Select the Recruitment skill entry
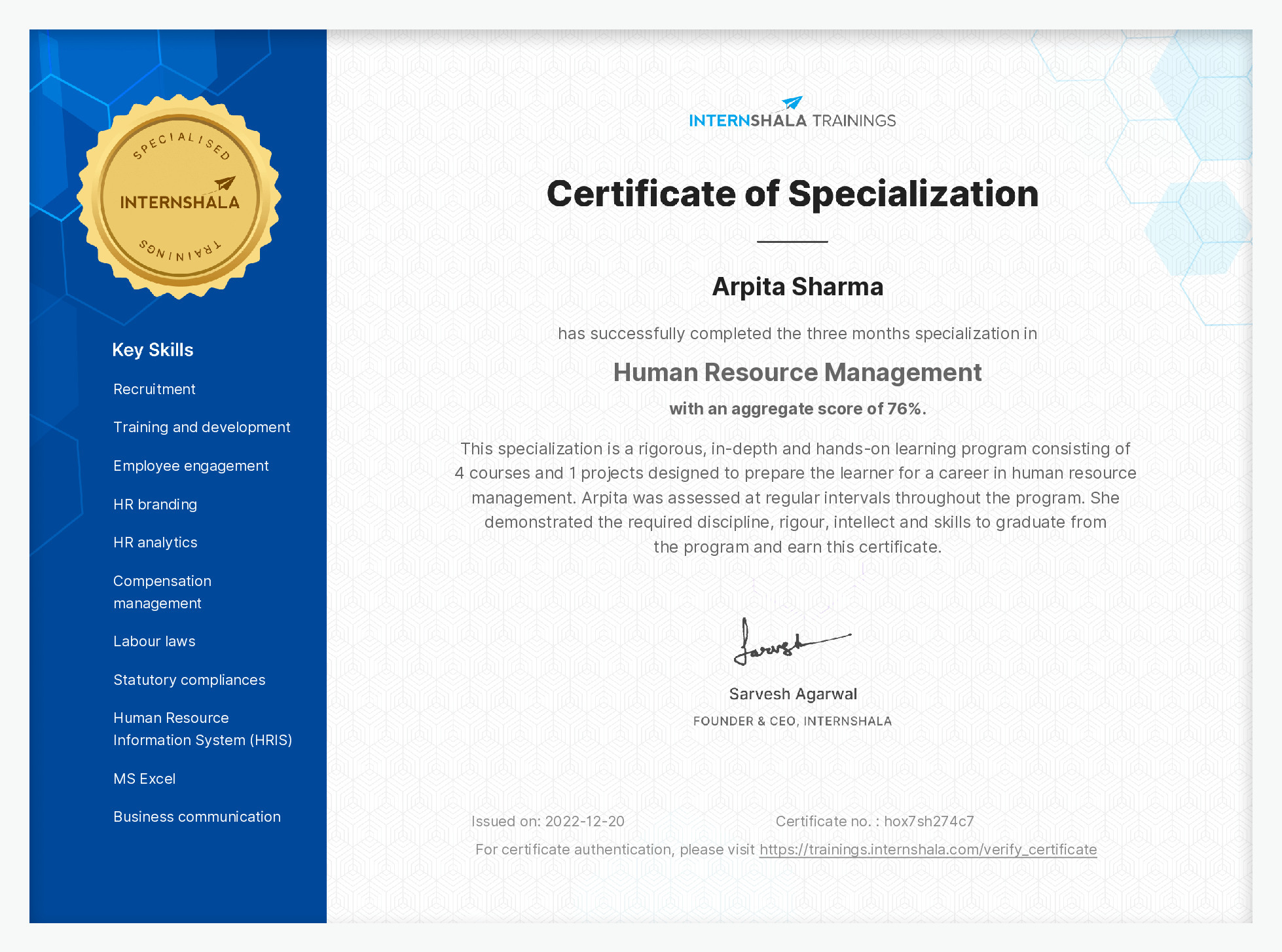 coord(155,388)
